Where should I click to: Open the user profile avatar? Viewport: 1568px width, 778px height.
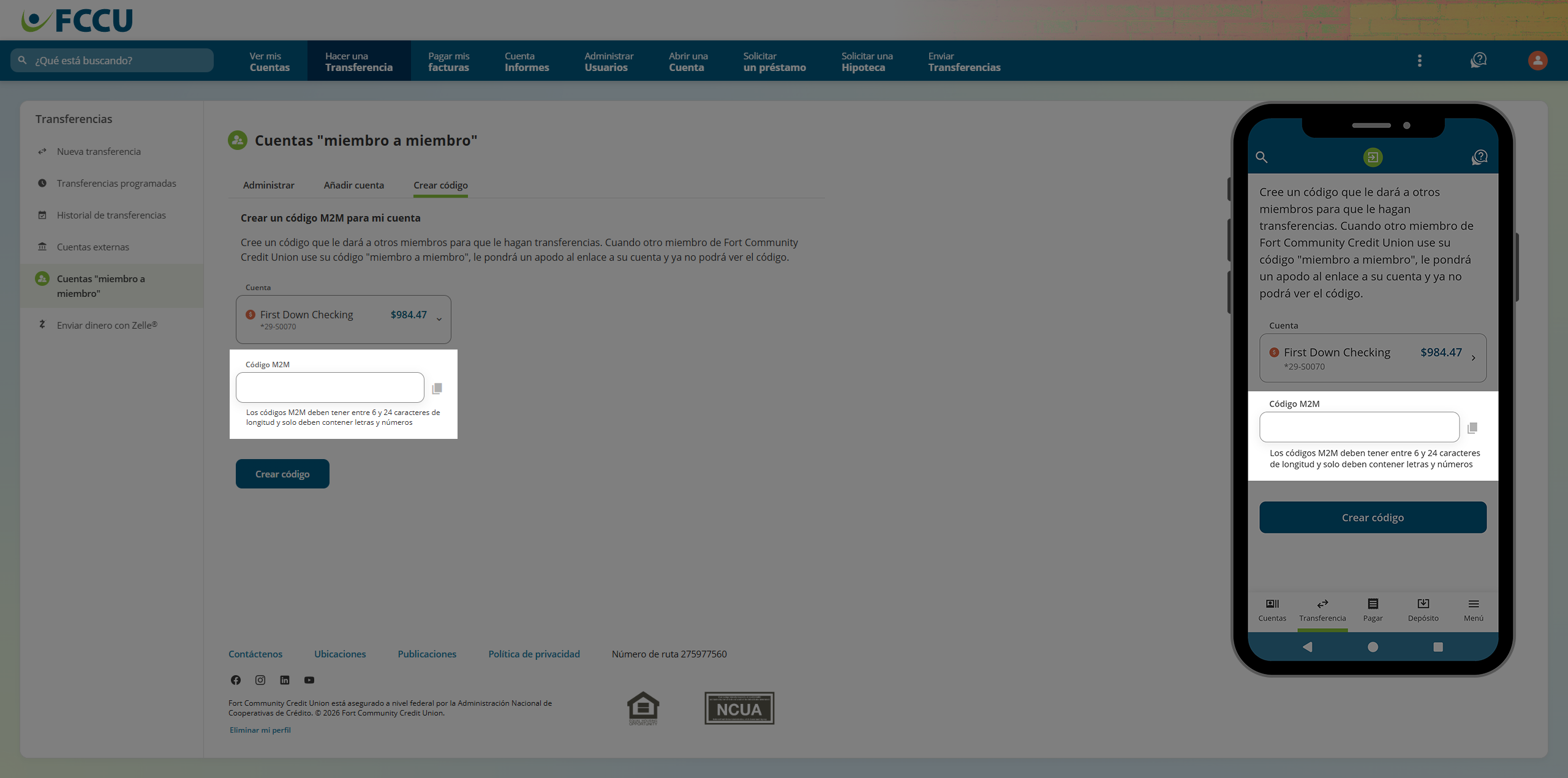1537,60
